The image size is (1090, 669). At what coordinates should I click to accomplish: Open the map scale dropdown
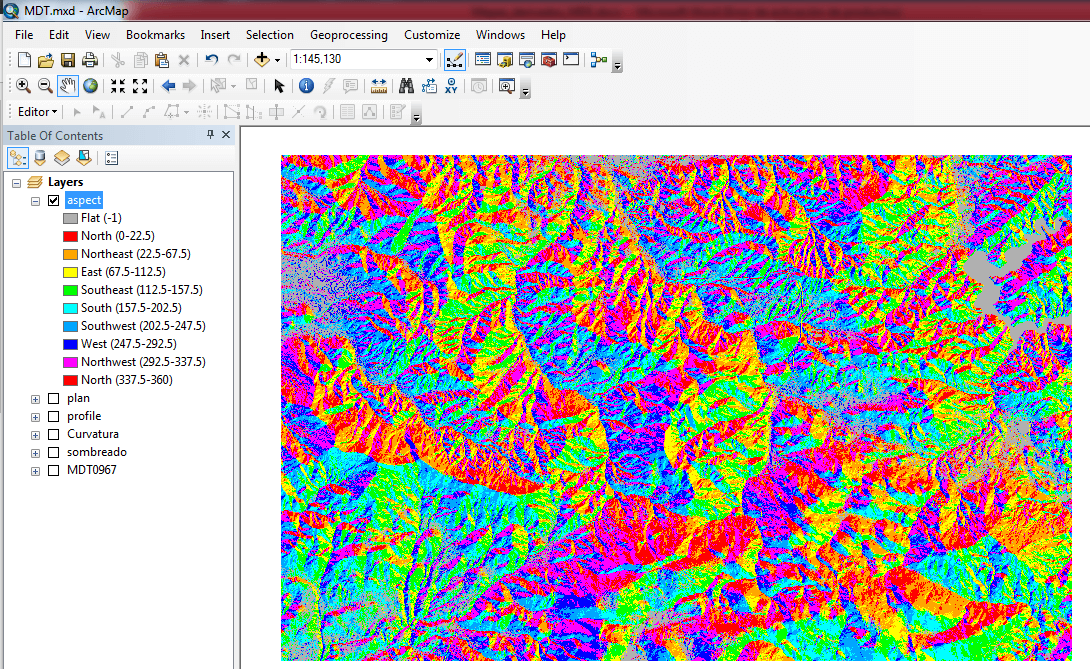(x=429, y=60)
